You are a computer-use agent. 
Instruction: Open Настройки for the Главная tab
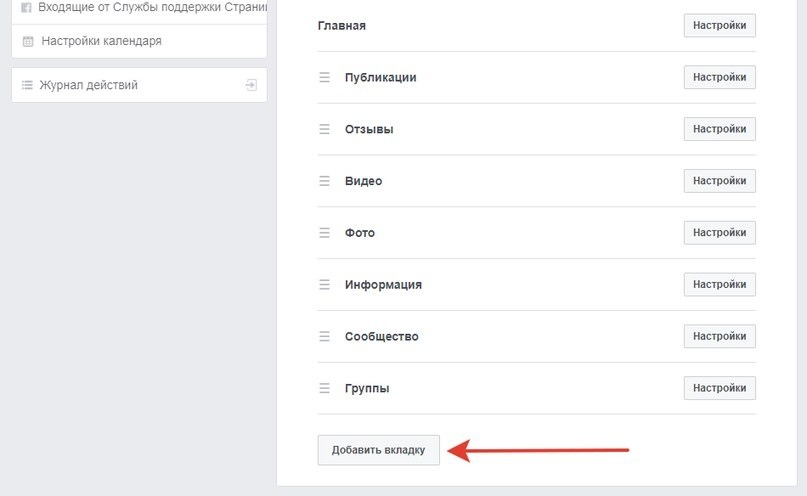tap(719, 25)
